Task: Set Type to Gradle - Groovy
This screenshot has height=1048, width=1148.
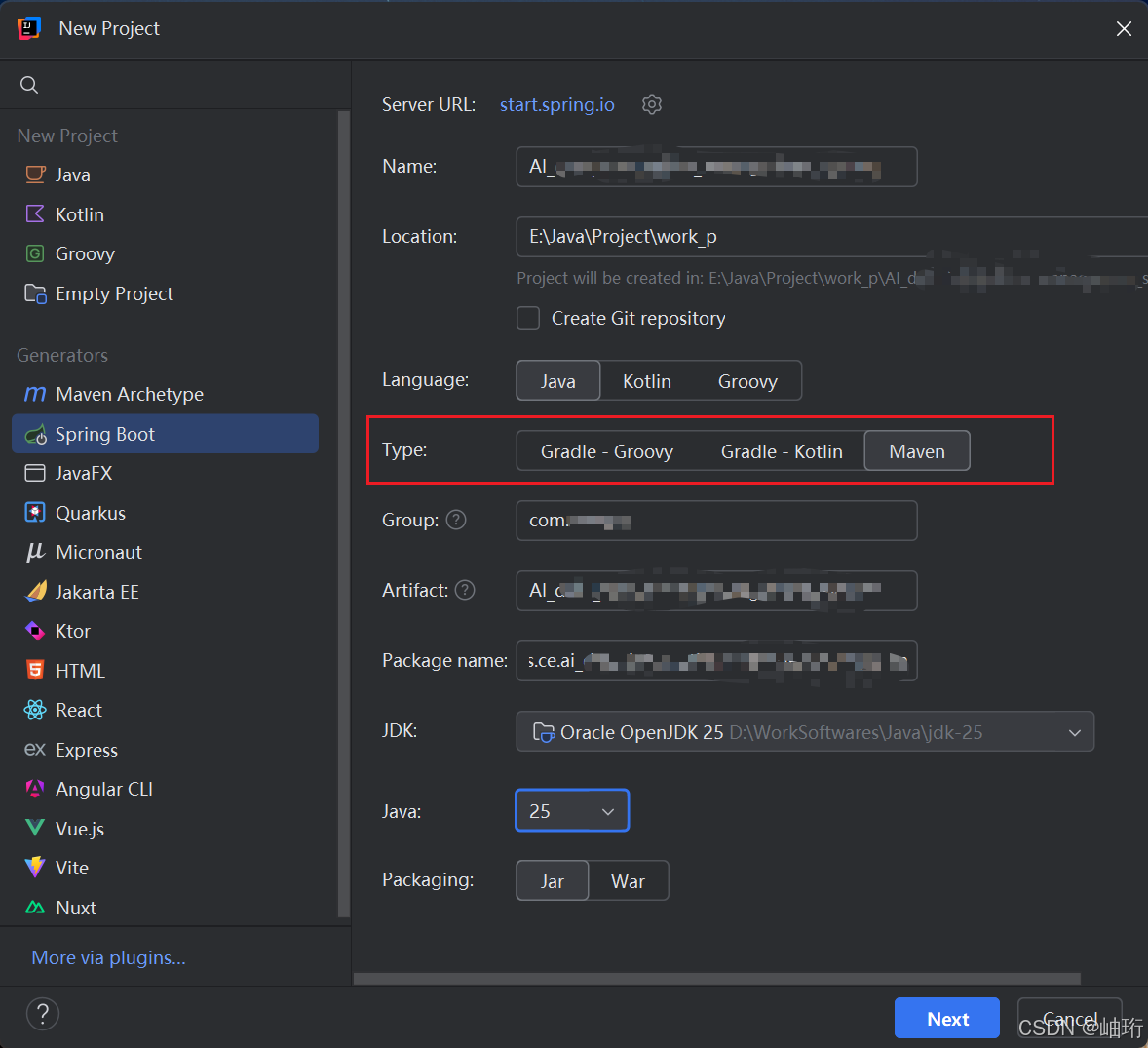Action: [607, 451]
